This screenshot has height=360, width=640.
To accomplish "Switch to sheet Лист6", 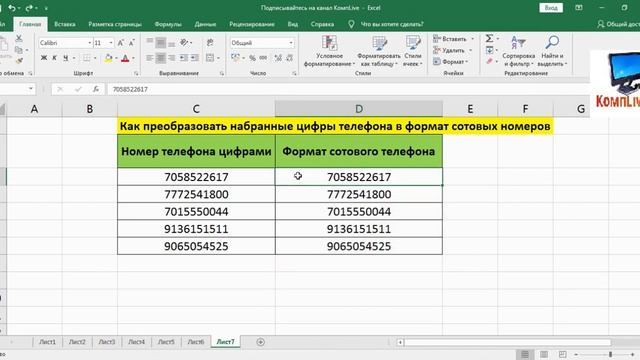I will [196, 342].
